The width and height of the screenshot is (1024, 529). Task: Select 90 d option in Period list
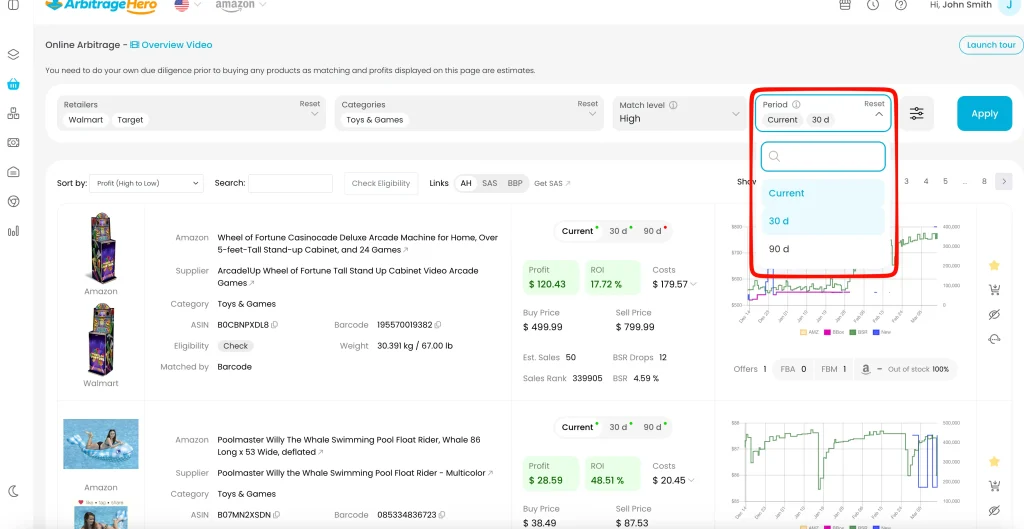click(x=823, y=249)
